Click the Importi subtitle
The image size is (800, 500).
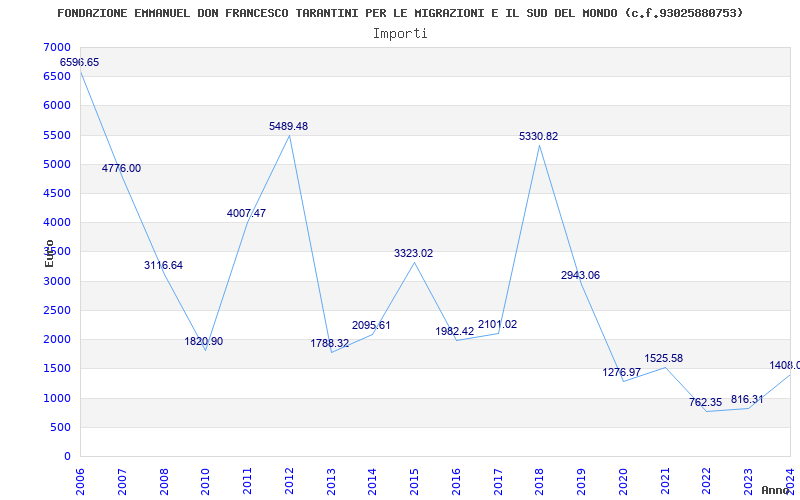(x=400, y=34)
